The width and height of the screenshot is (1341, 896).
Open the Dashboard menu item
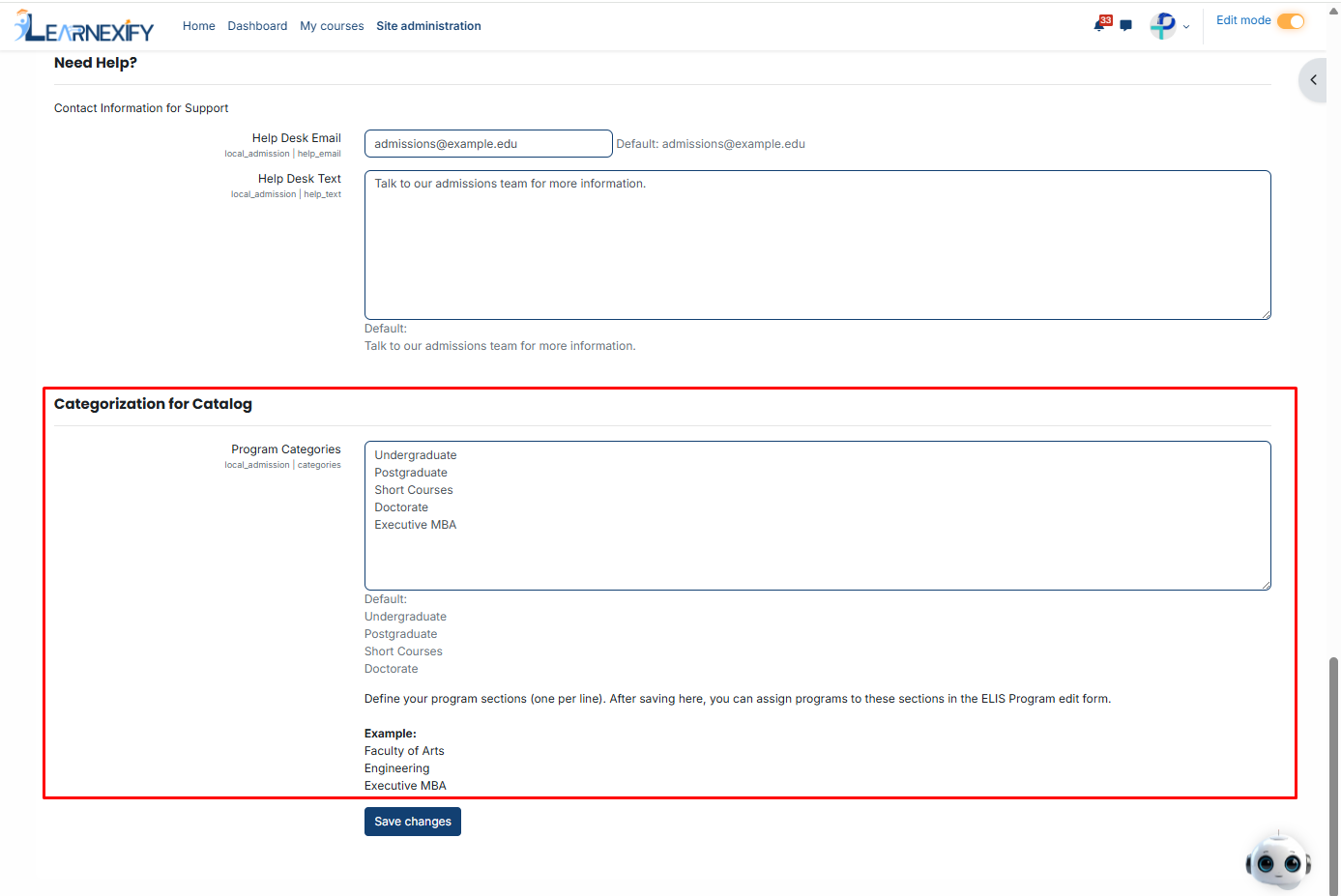pyautogui.click(x=257, y=26)
